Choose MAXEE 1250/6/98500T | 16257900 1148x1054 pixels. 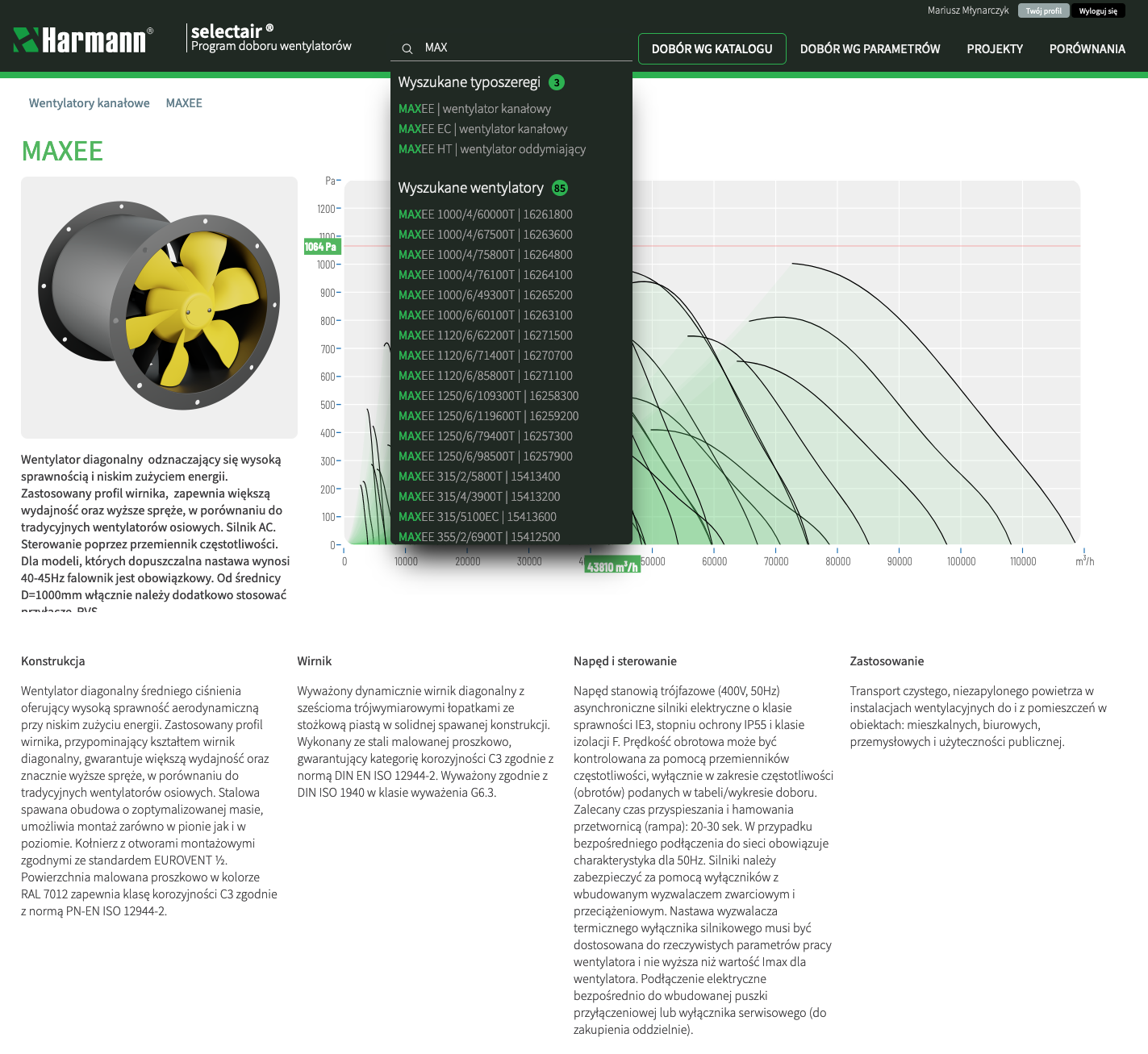[486, 456]
